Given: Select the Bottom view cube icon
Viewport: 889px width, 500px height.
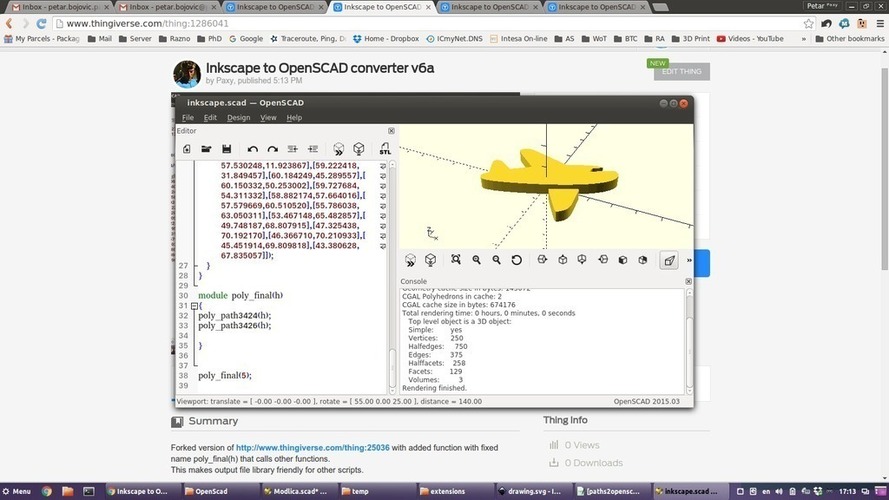Looking at the screenshot, I should [582, 260].
